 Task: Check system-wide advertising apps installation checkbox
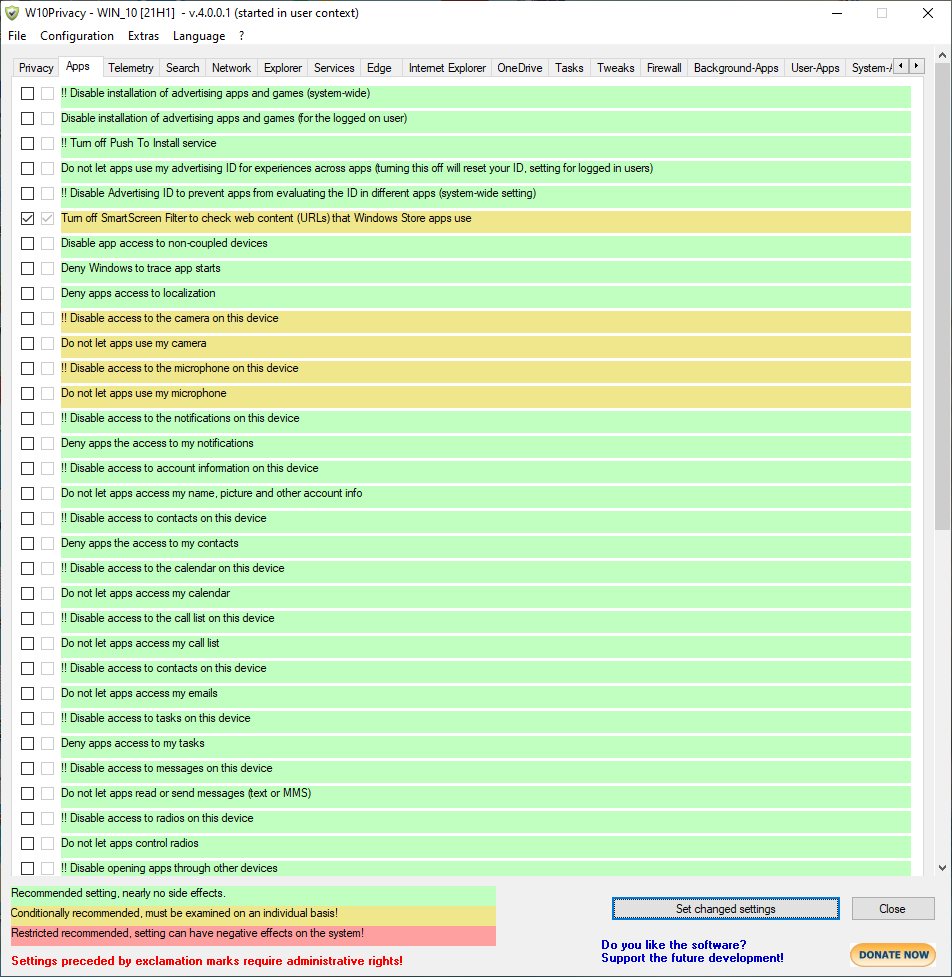[x=27, y=93]
